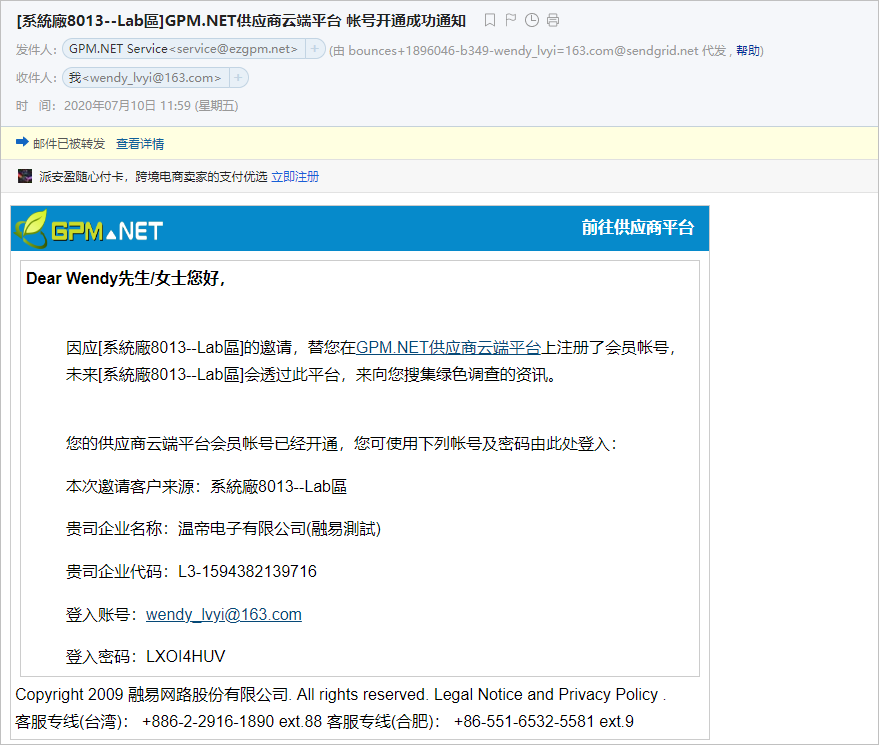Click the company code L3-1594382139716
This screenshot has height=745, width=879.
click(247, 571)
